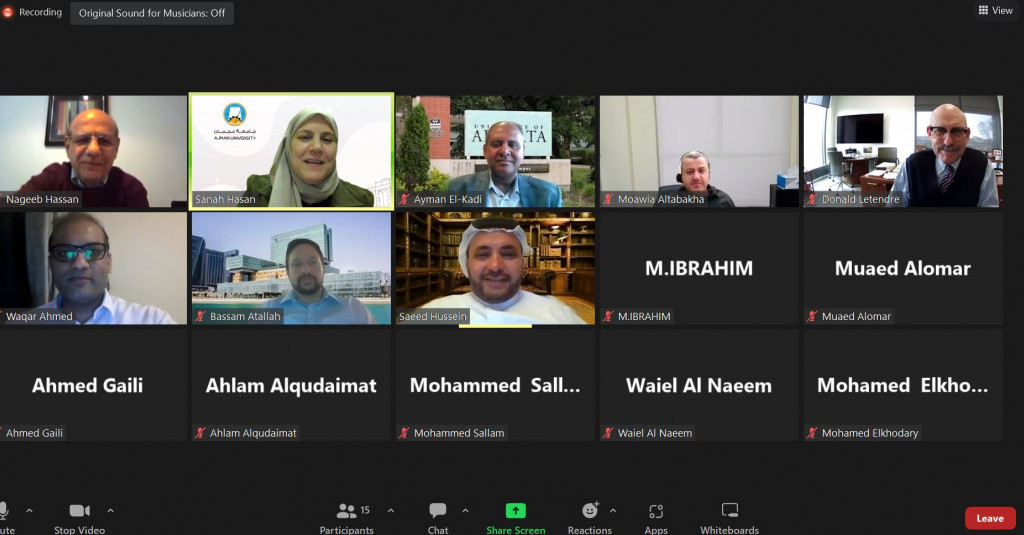Click the View grid icon

984,10
